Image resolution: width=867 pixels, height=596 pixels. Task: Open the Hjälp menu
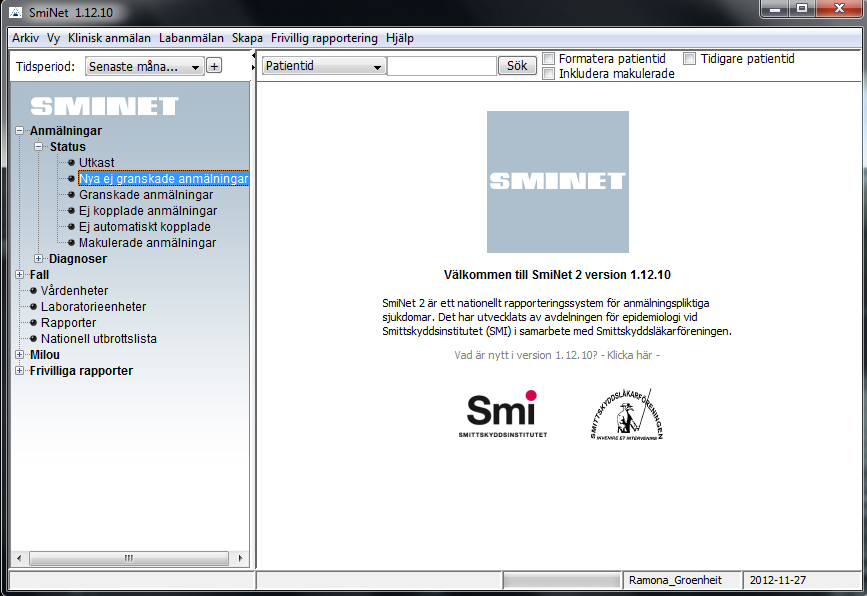[400, 38]
